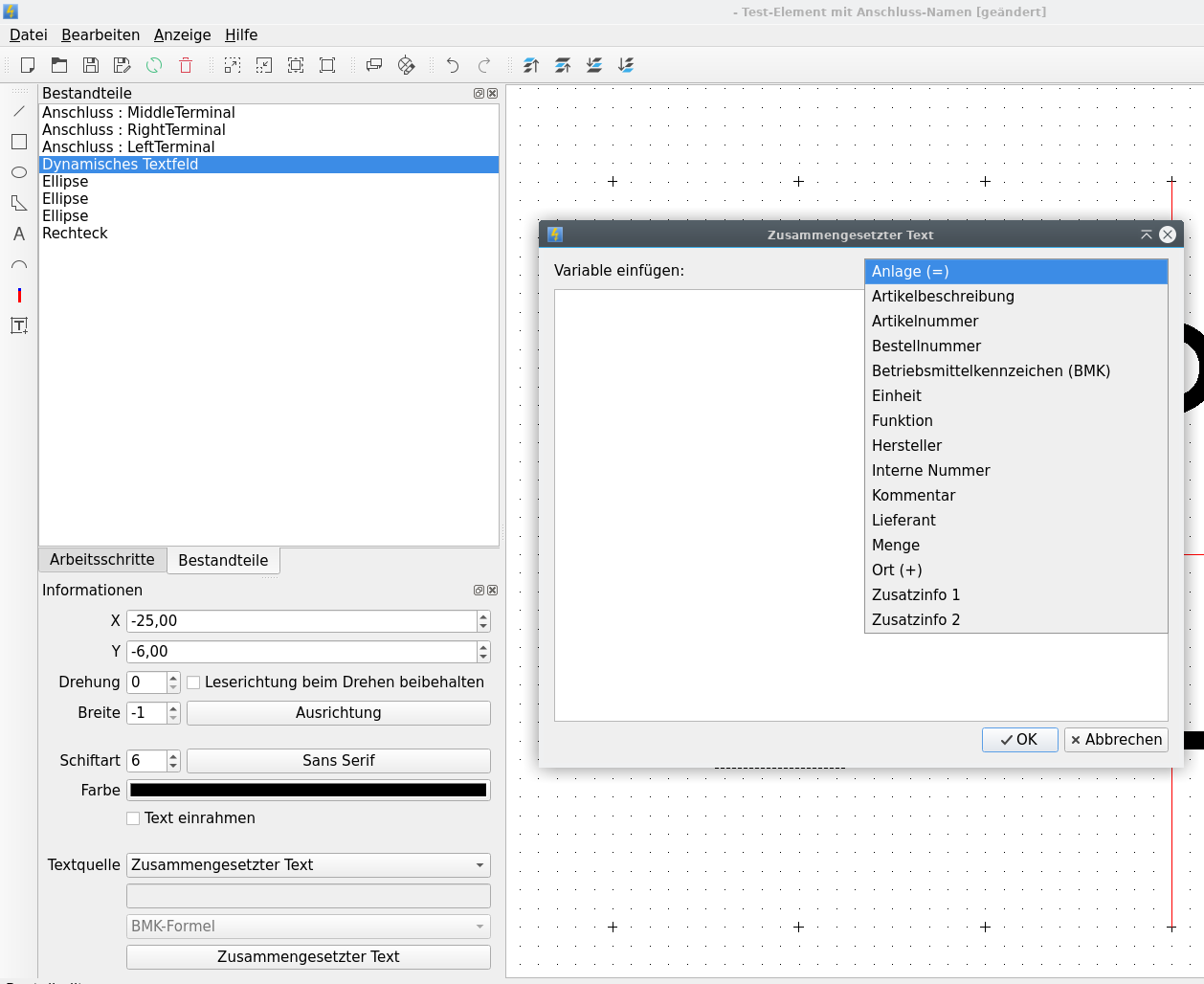This screenshot has width=1204, height=984.
Task: Enable 'Leserichtung beim Drehen beibehalten' checkbox
Action: (193, 682)
